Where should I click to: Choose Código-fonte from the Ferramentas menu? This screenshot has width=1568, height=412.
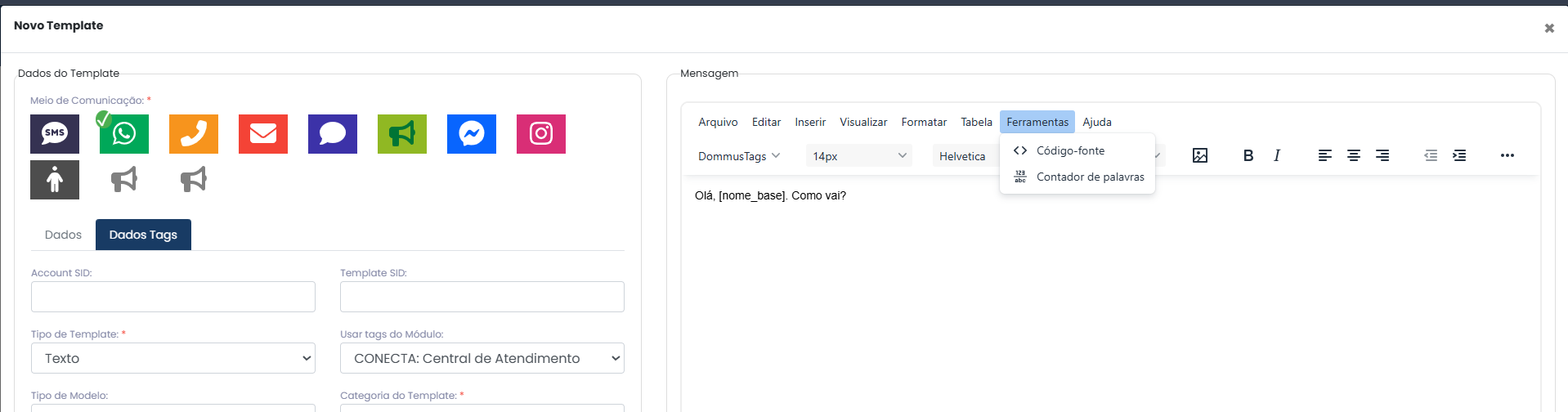click(x=1077, y=150)
